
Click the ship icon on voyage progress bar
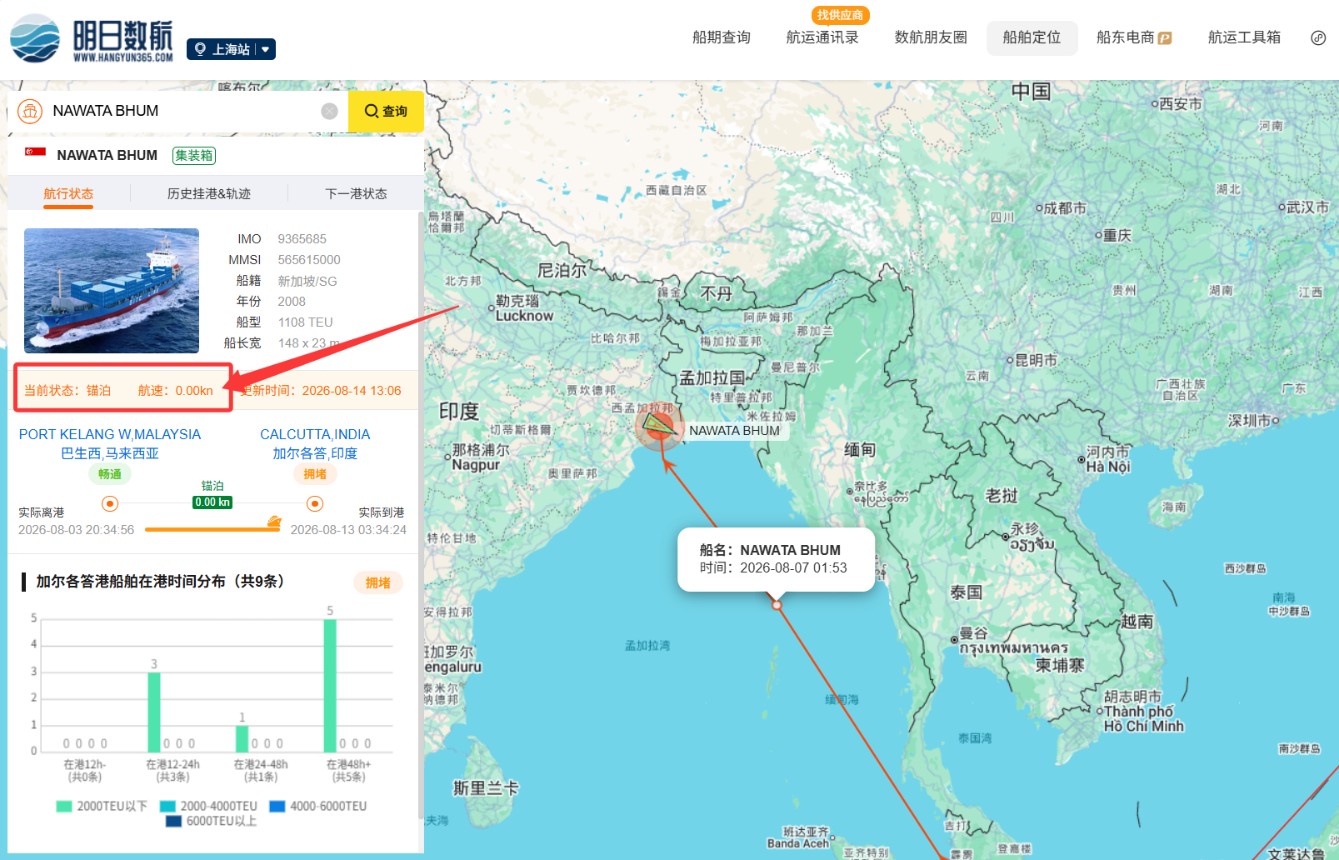pyautogui.click(x=274, y=522)
